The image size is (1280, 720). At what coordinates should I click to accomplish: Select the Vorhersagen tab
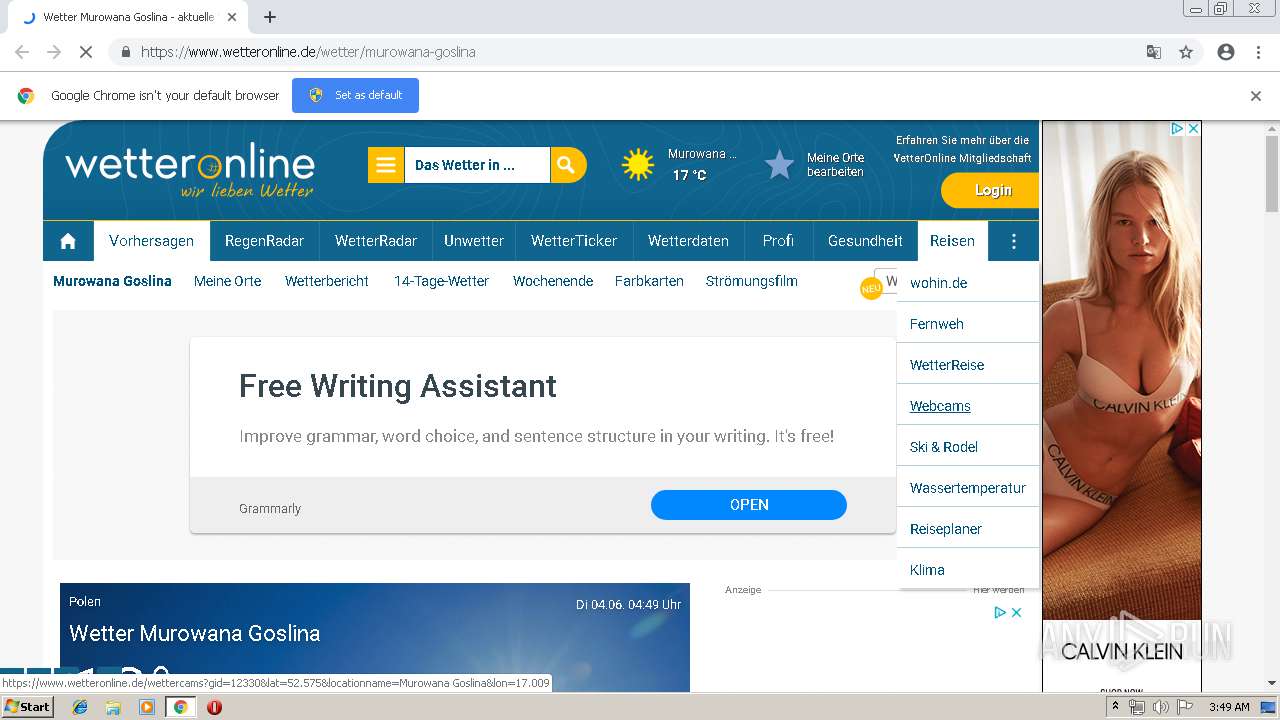point(151,241)
